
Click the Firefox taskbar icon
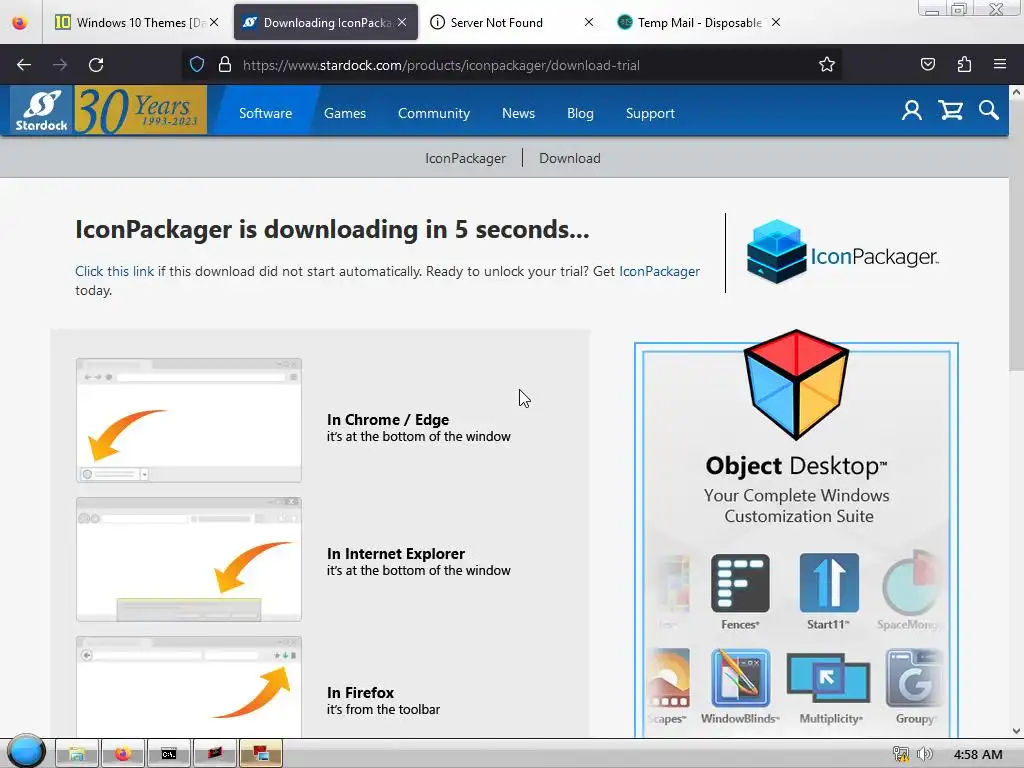click(123, 754)
